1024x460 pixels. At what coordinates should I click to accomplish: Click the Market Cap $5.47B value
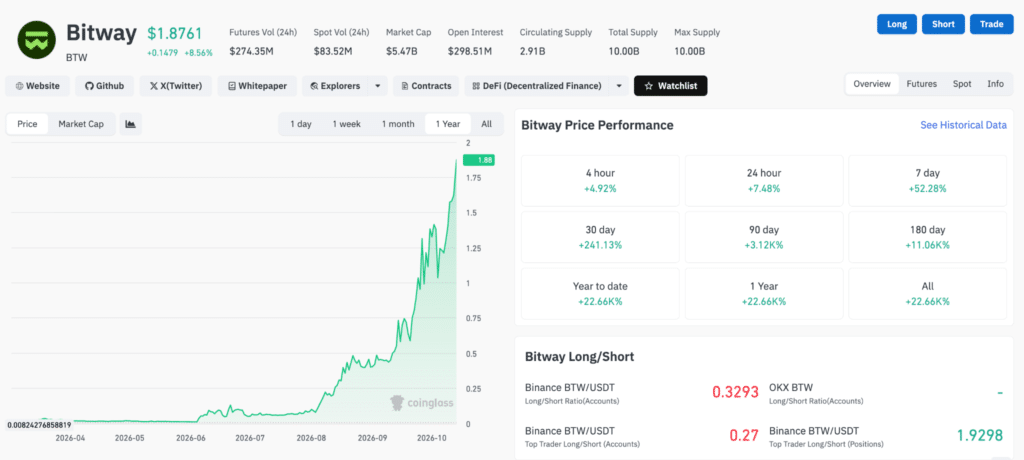pyautogui.click(x=404, y=51)
